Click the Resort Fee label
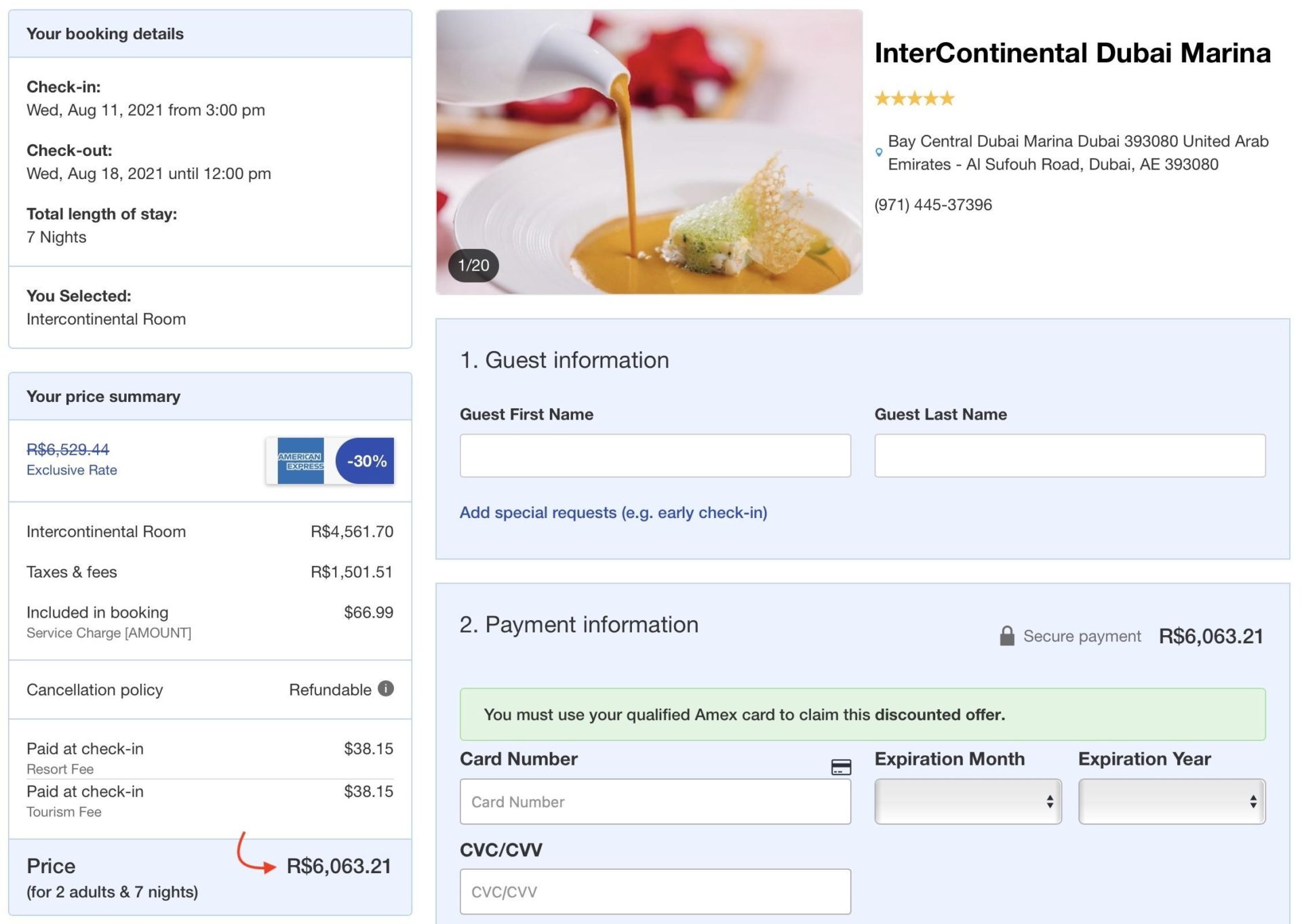Image resolution: width=1302 pixels, height=924 pixels. tap(60, 769)
